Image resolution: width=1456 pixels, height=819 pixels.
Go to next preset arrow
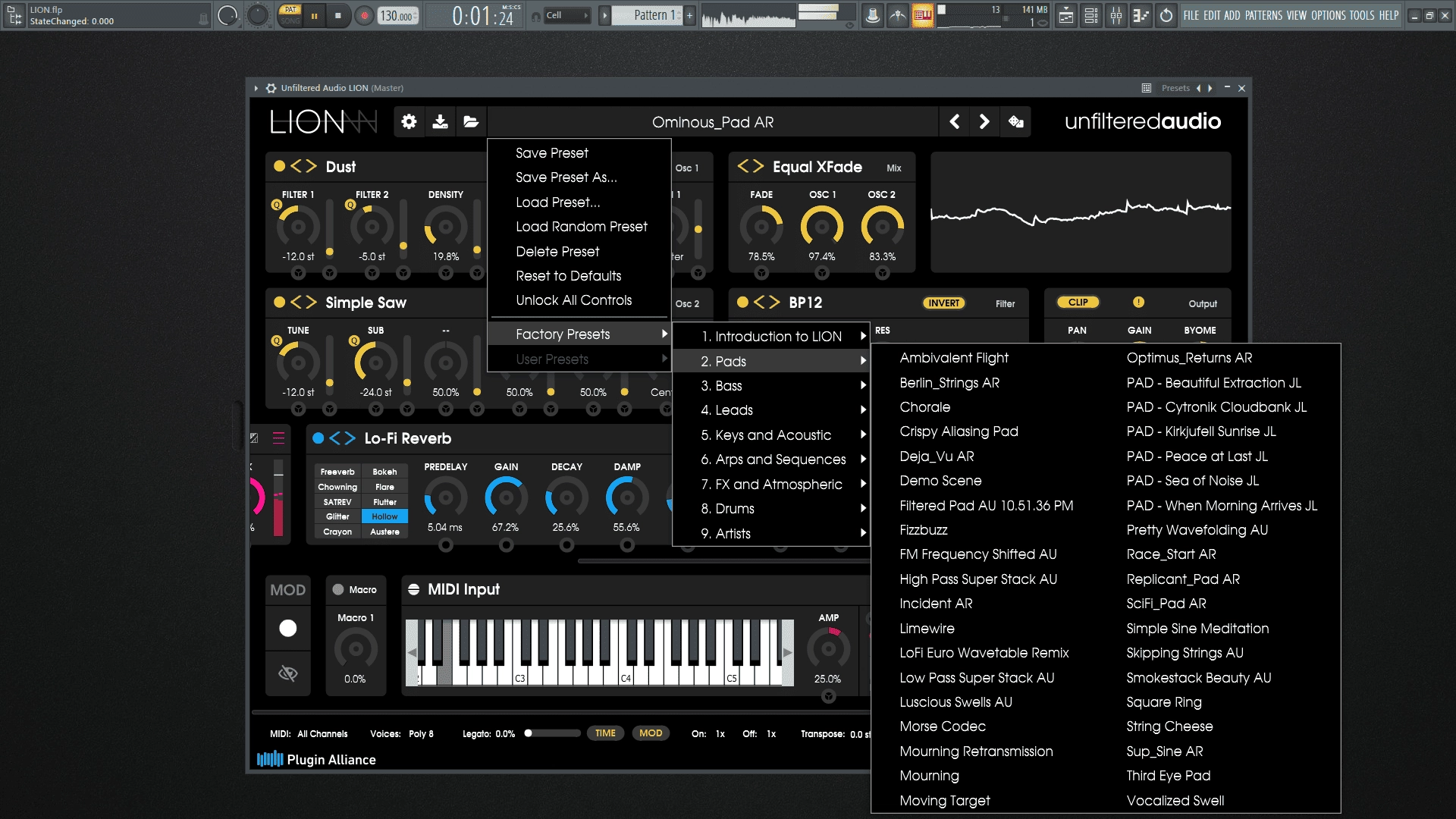tap(984, 121)
